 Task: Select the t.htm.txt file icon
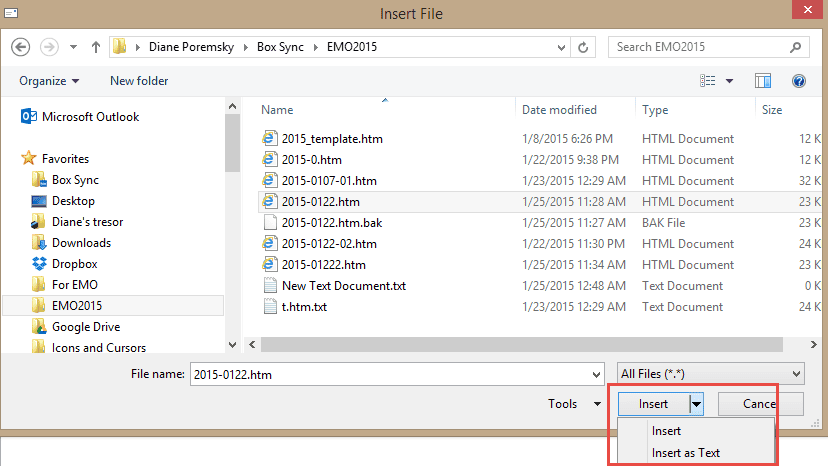pyautogui.click(x=270, y=306)
